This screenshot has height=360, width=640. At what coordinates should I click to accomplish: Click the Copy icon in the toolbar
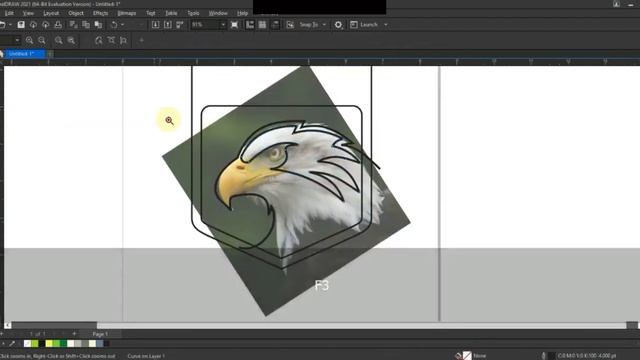coord(86,25)
